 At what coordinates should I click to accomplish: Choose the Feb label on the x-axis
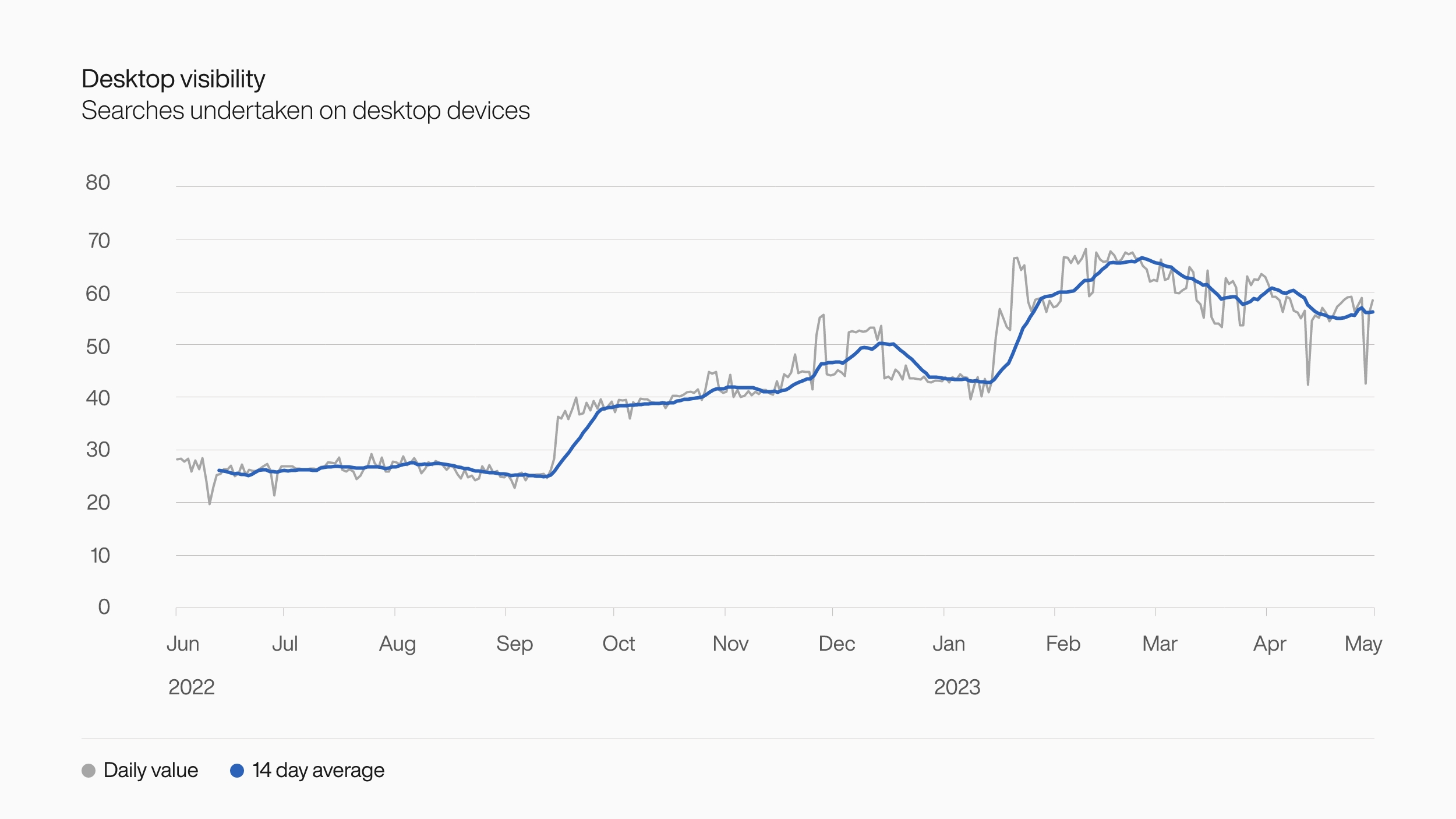(x=1063, y=644)
